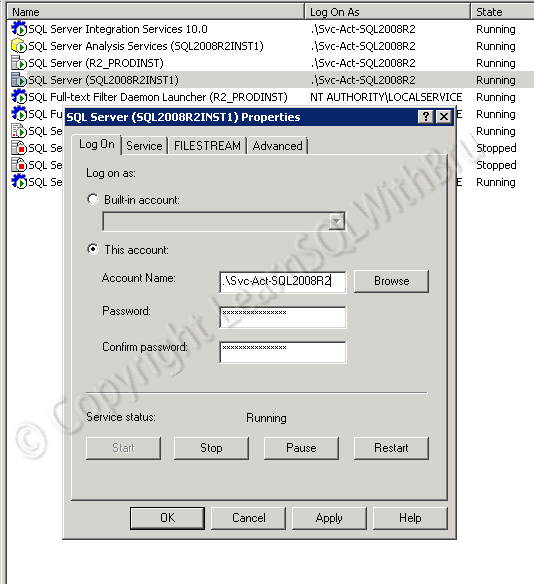Click the OK button

(x=167, y=518)
